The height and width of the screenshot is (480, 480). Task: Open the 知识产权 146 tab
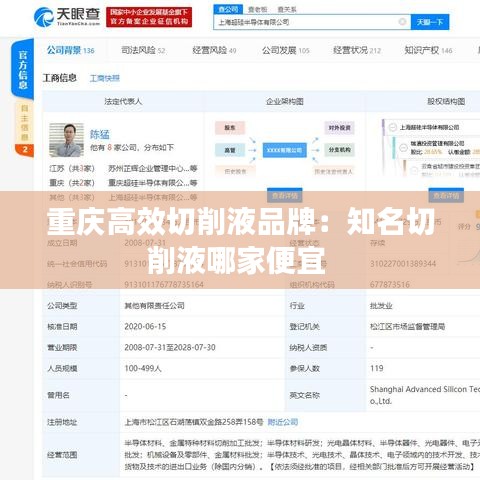coord(428,50)
